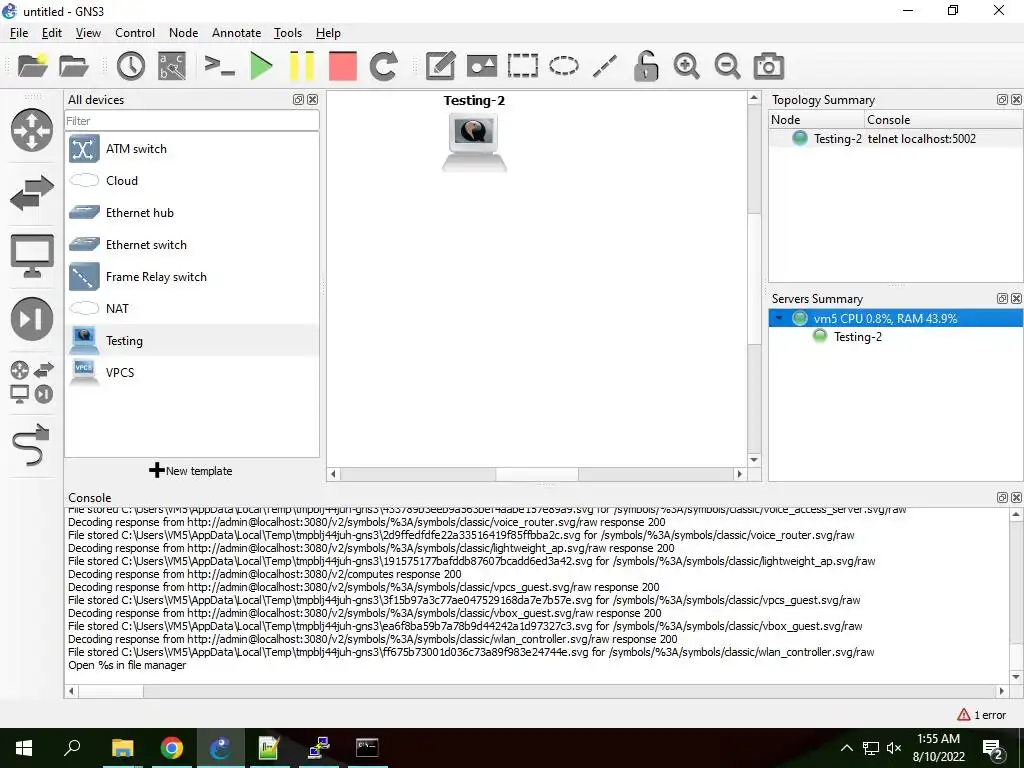Select the Insert a picture tool

point(482,66)
